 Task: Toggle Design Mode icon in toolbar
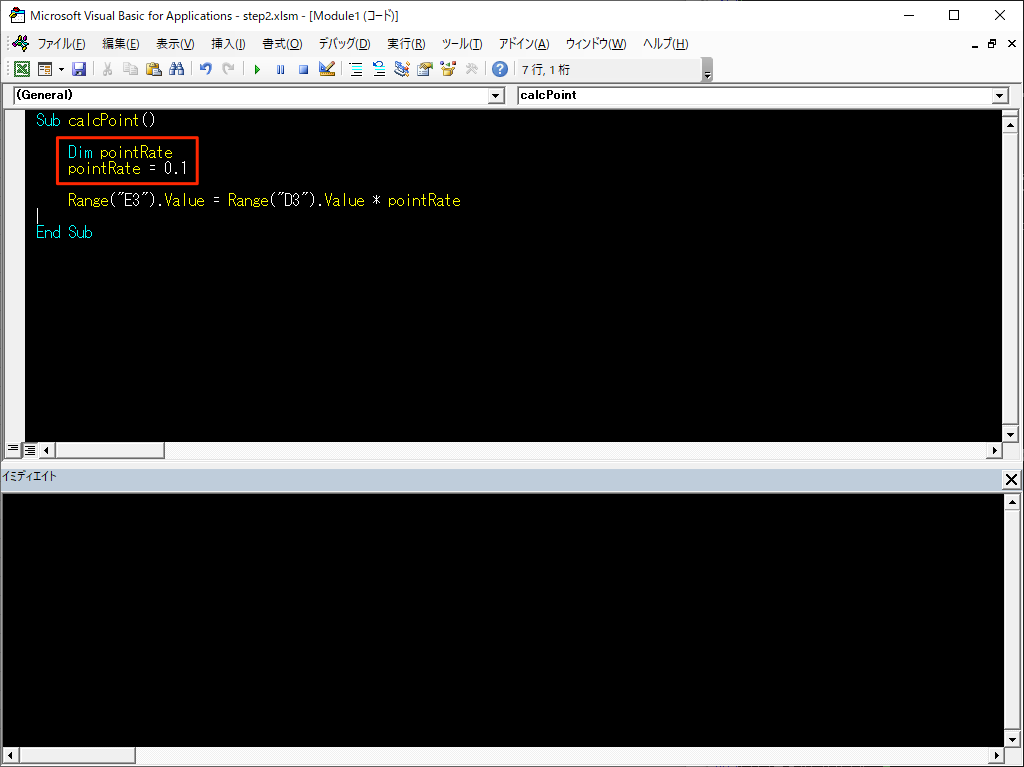(x=327, y=69)
